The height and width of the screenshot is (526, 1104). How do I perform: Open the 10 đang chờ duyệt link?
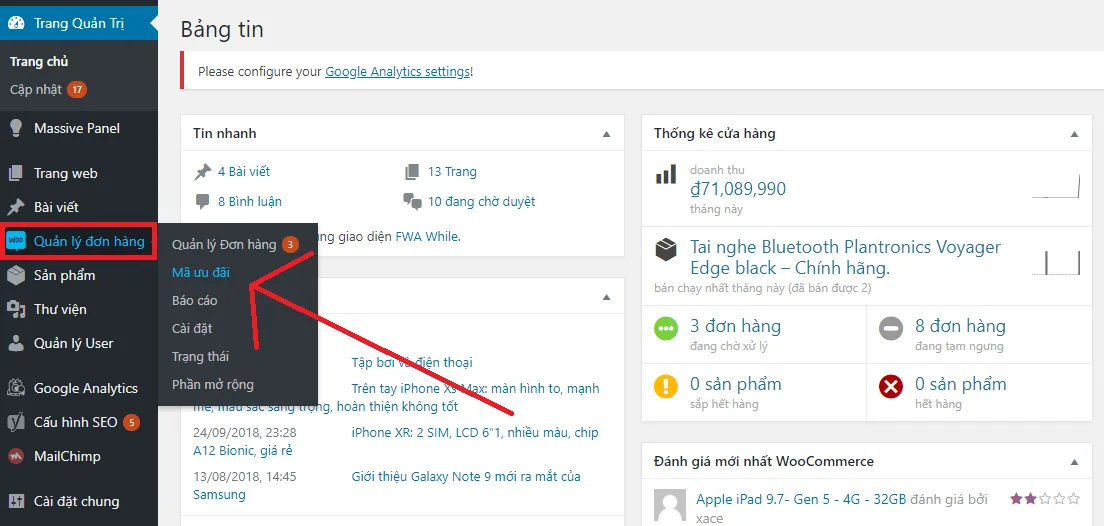click(482, 202)
